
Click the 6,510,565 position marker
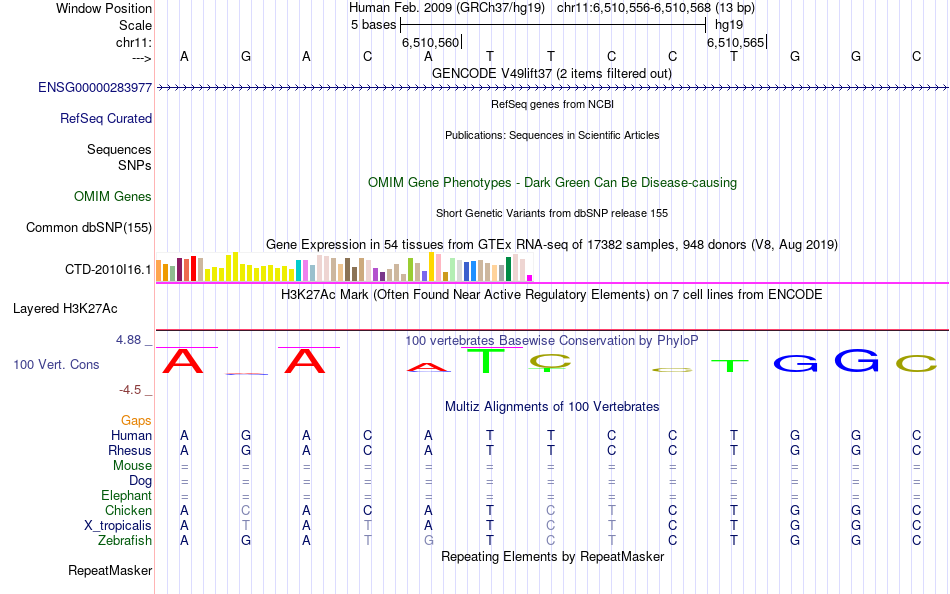point(736,42)
